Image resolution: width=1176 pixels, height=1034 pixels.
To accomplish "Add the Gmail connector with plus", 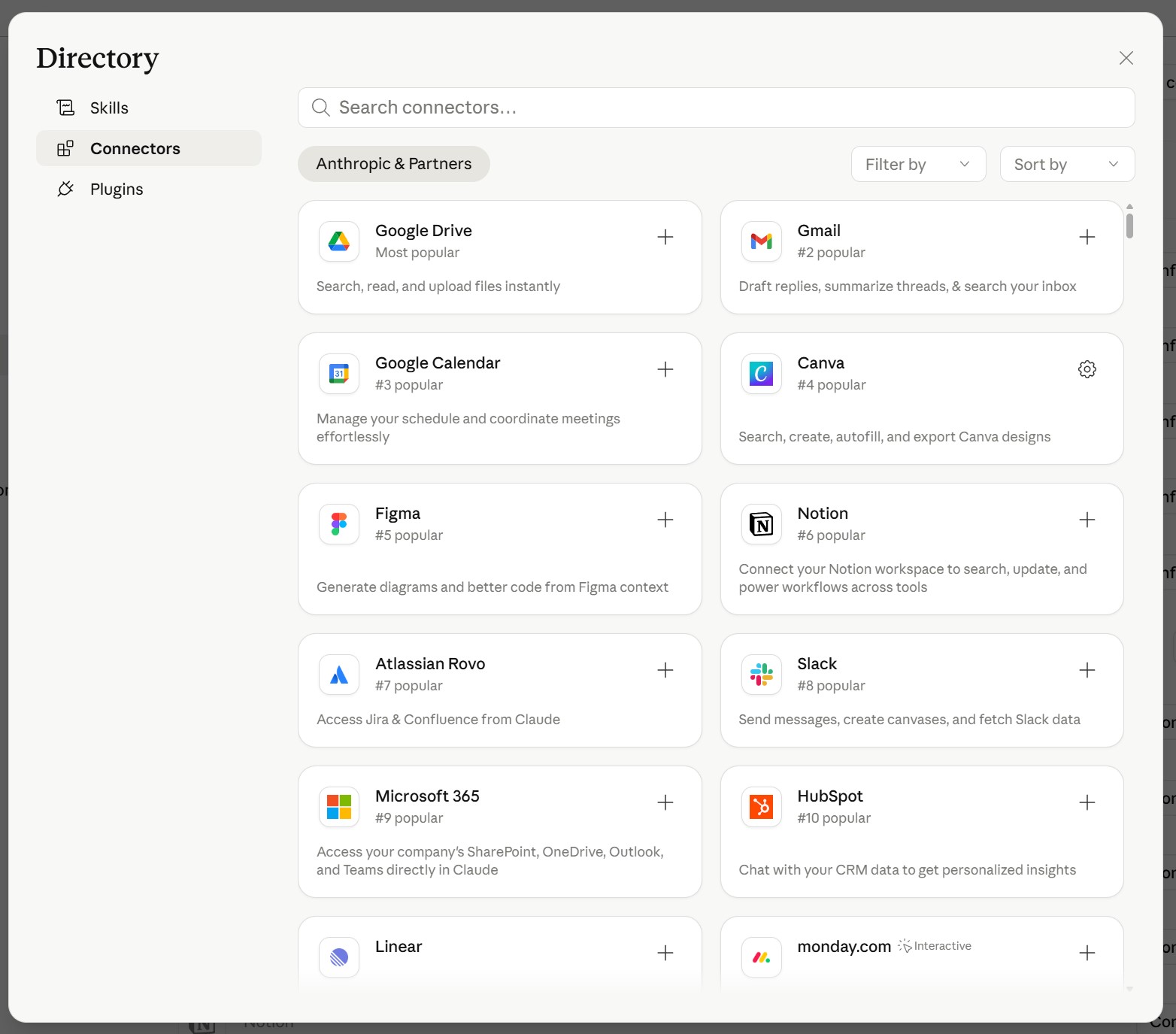I will click(1087, 238).
